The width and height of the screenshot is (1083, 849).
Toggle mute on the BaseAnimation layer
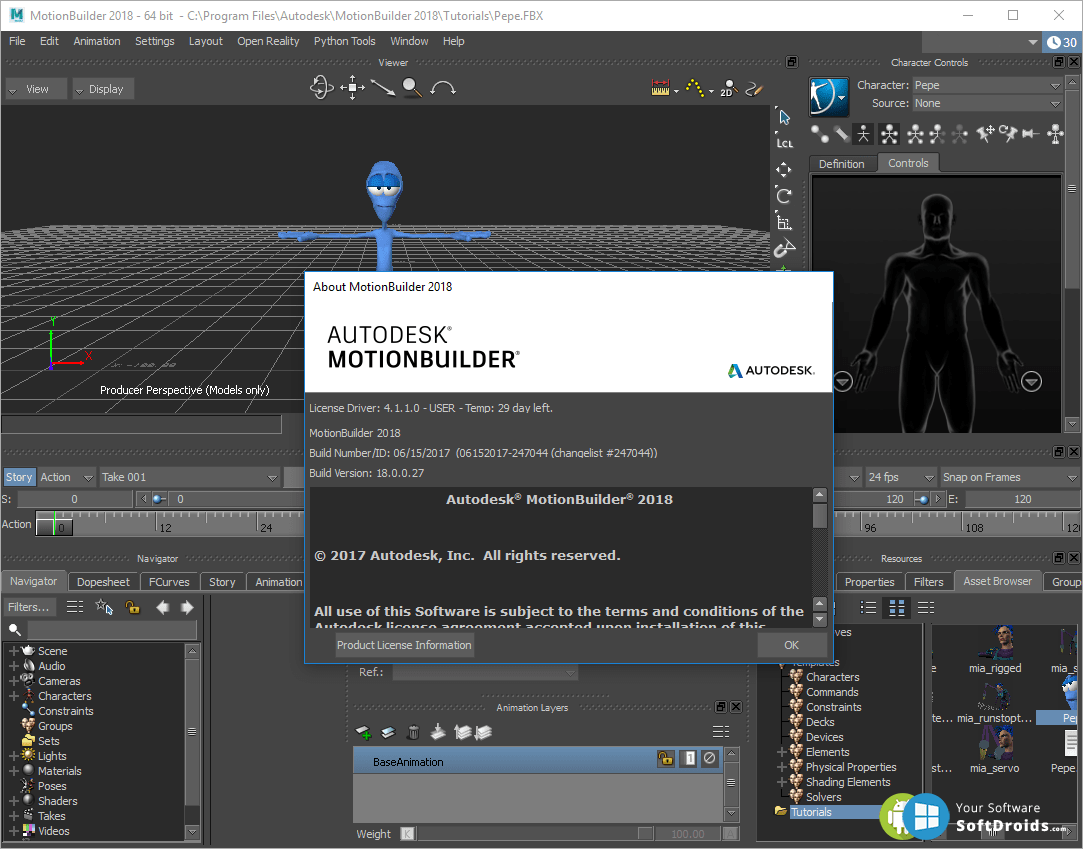pyautogui.click(x=709, y=759)
